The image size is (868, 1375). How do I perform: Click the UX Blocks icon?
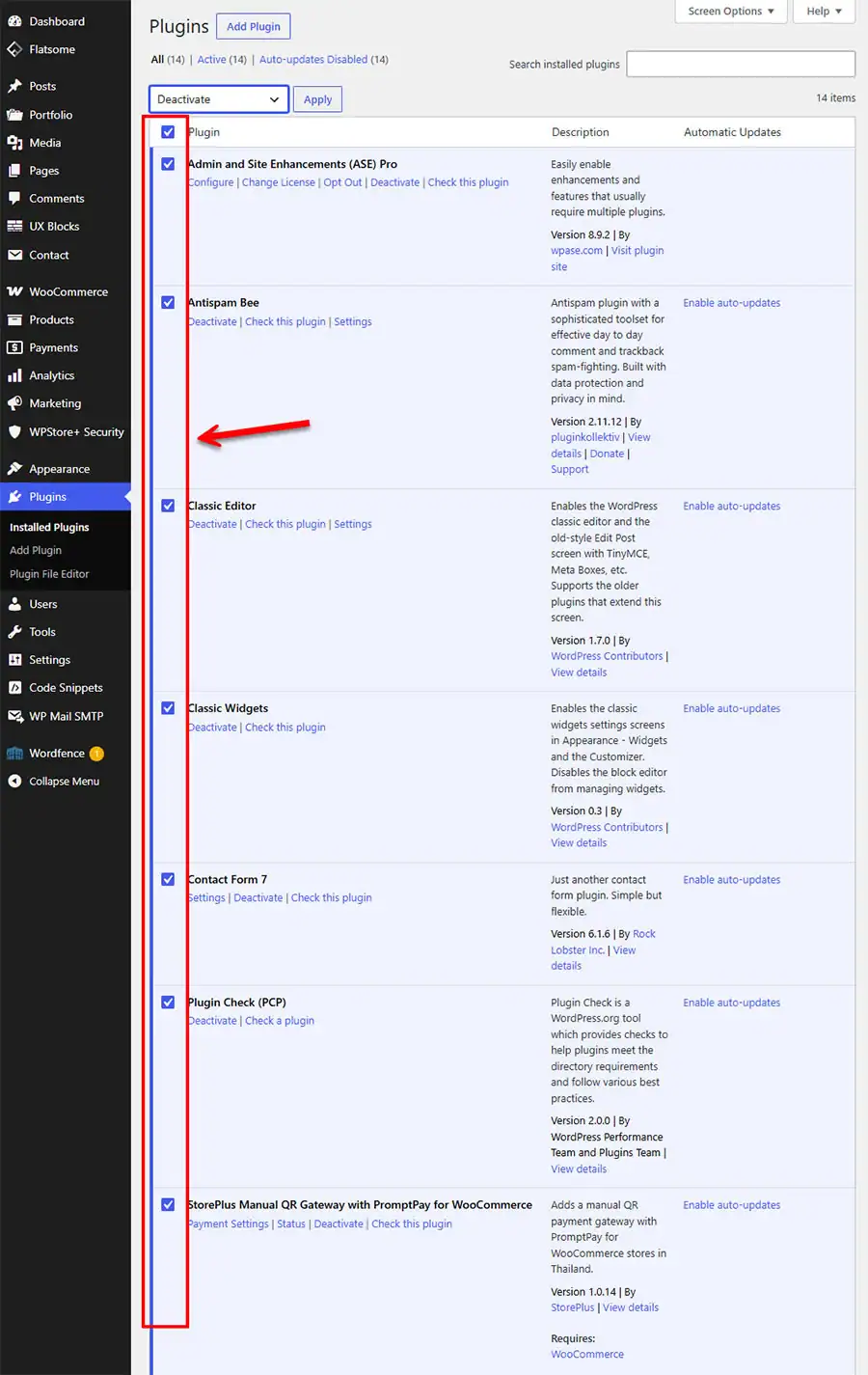(x=14, y=227)
